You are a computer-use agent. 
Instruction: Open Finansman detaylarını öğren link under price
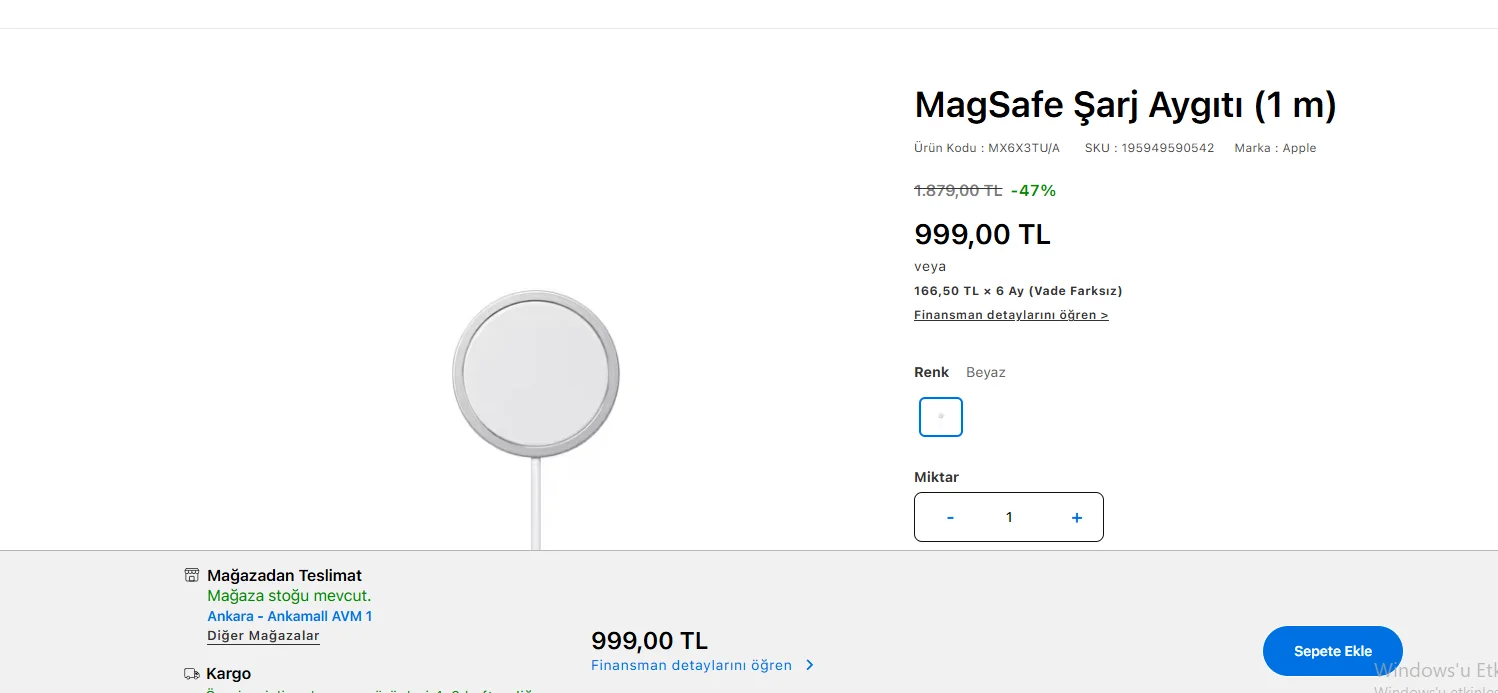click(x=1011, y=315)
